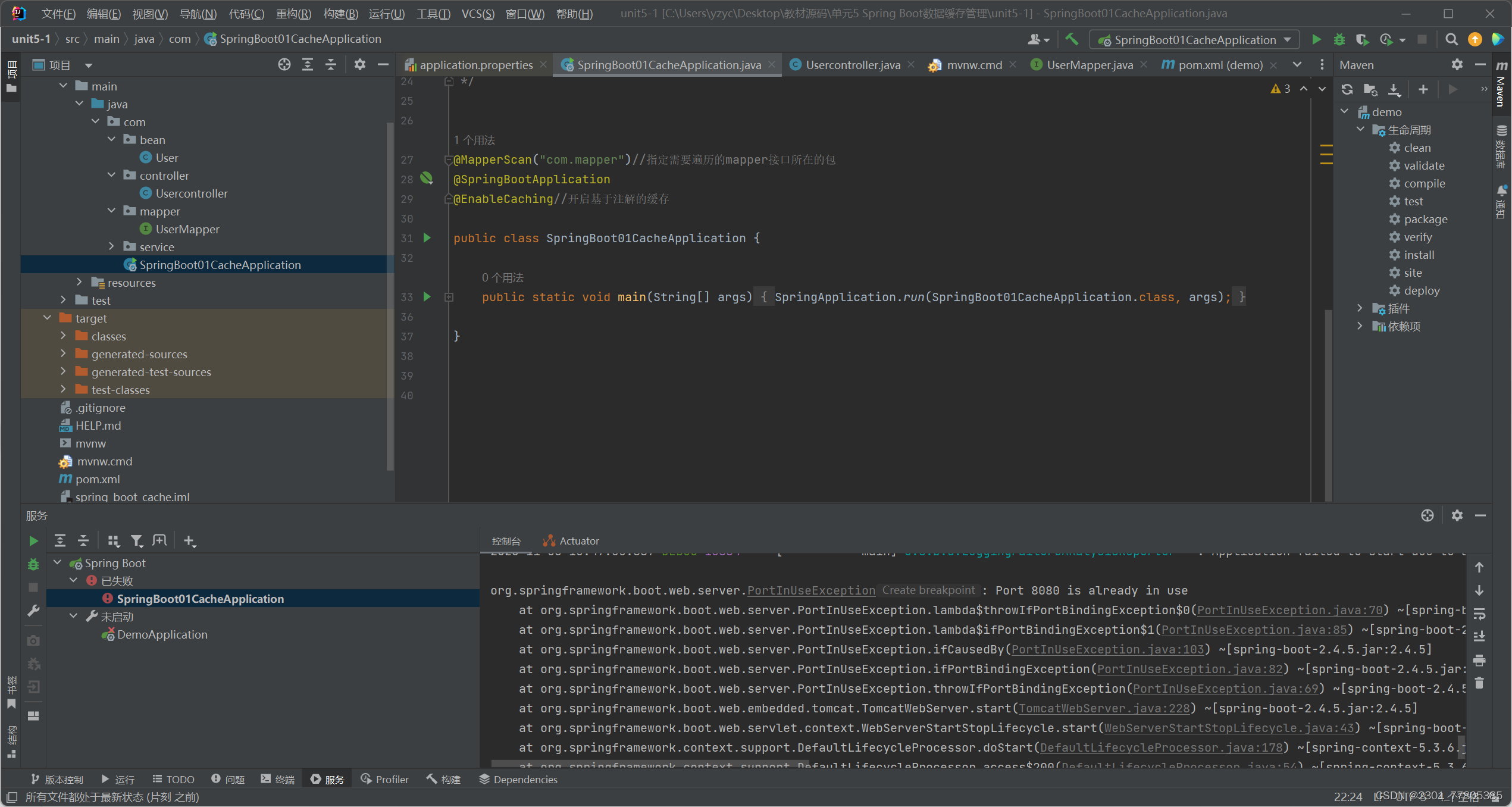Collapse the target folder in the project tree
Viewport: 1512px width, 807px height.
pos(48,318)
